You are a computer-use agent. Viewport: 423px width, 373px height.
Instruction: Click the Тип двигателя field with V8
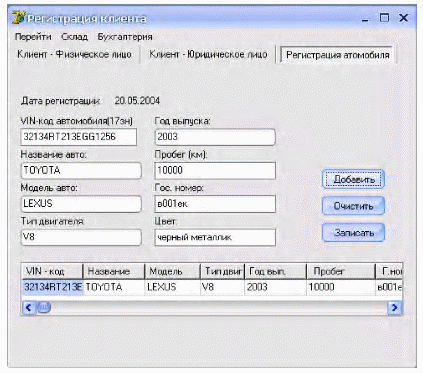(x=81, y=237)
